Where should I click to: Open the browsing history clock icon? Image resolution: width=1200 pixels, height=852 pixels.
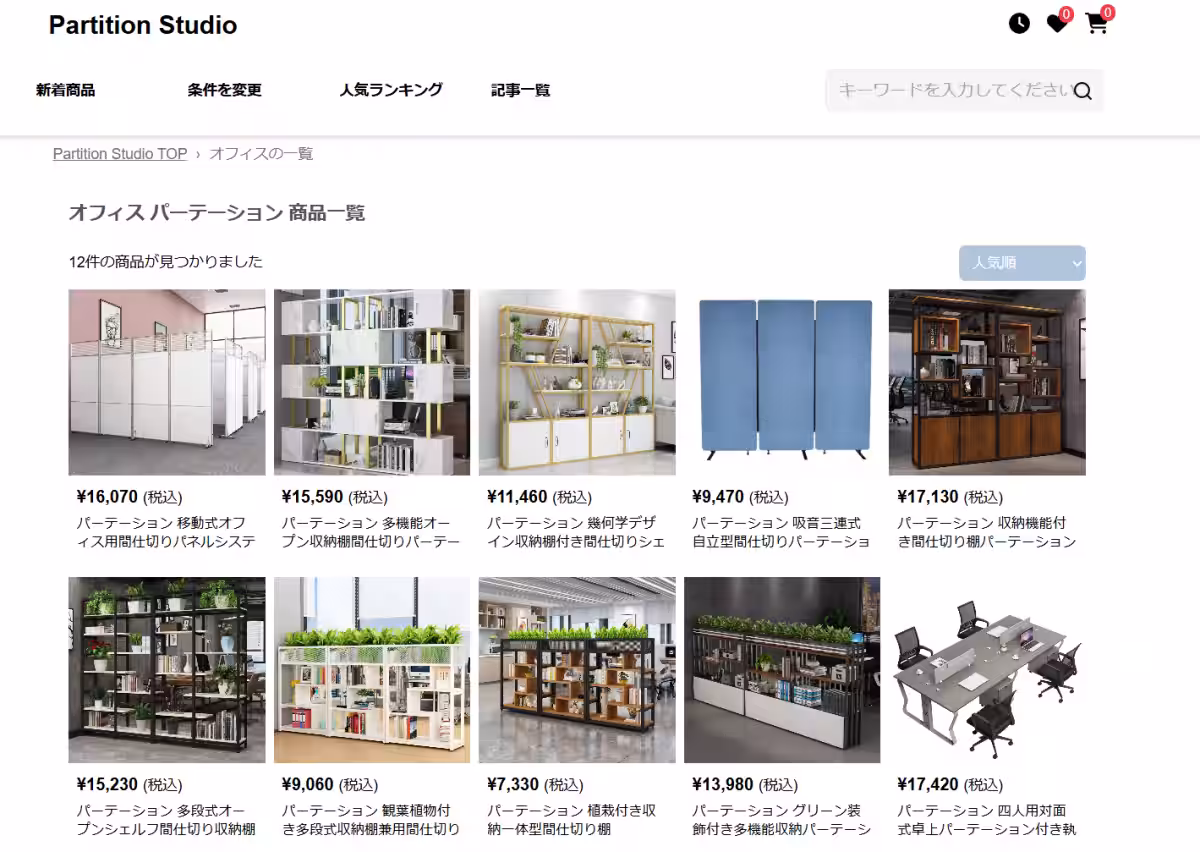[1019, 23]
